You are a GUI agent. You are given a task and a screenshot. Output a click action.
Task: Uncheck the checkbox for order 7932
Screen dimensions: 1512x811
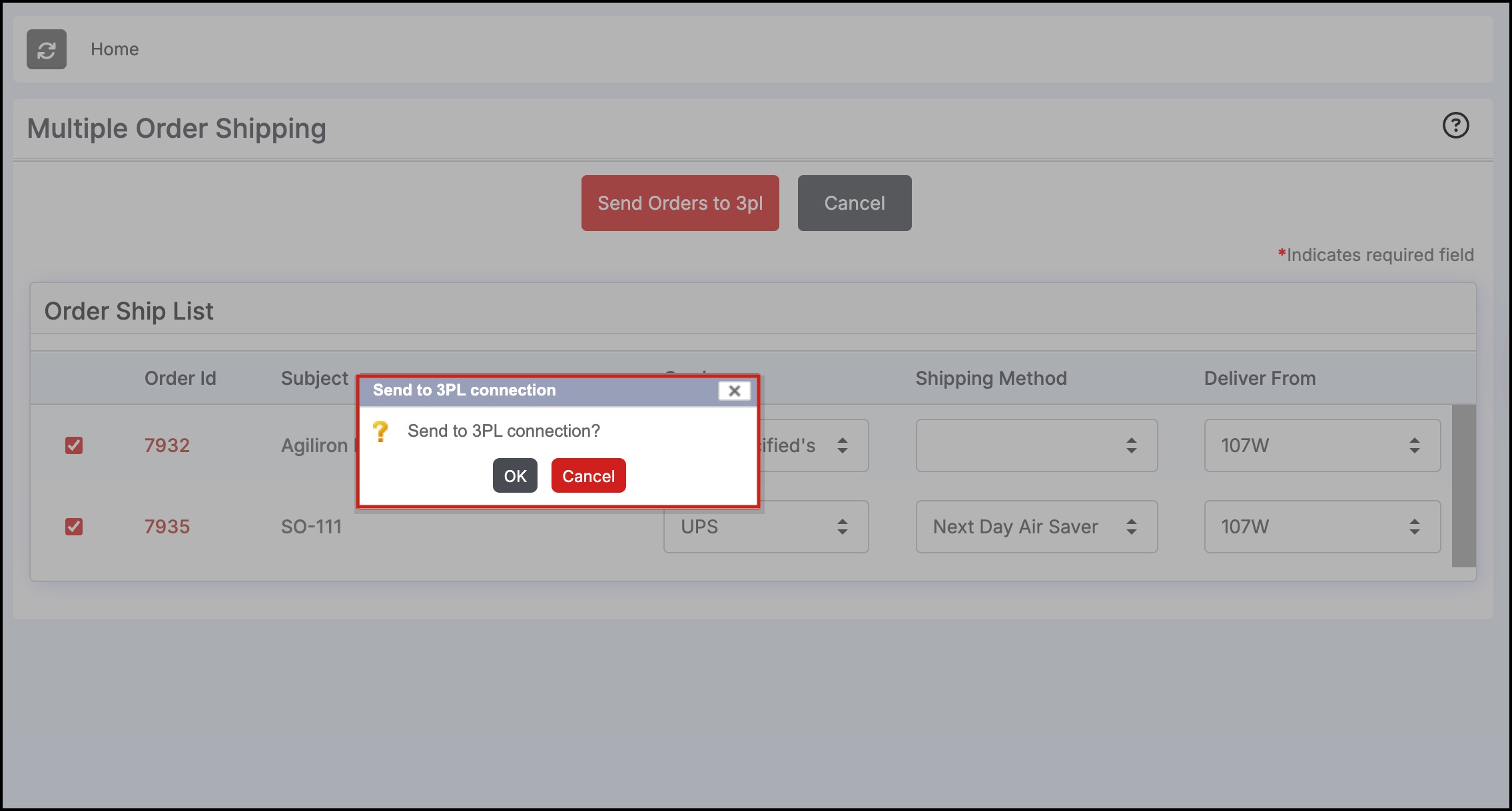coord(74,445)
